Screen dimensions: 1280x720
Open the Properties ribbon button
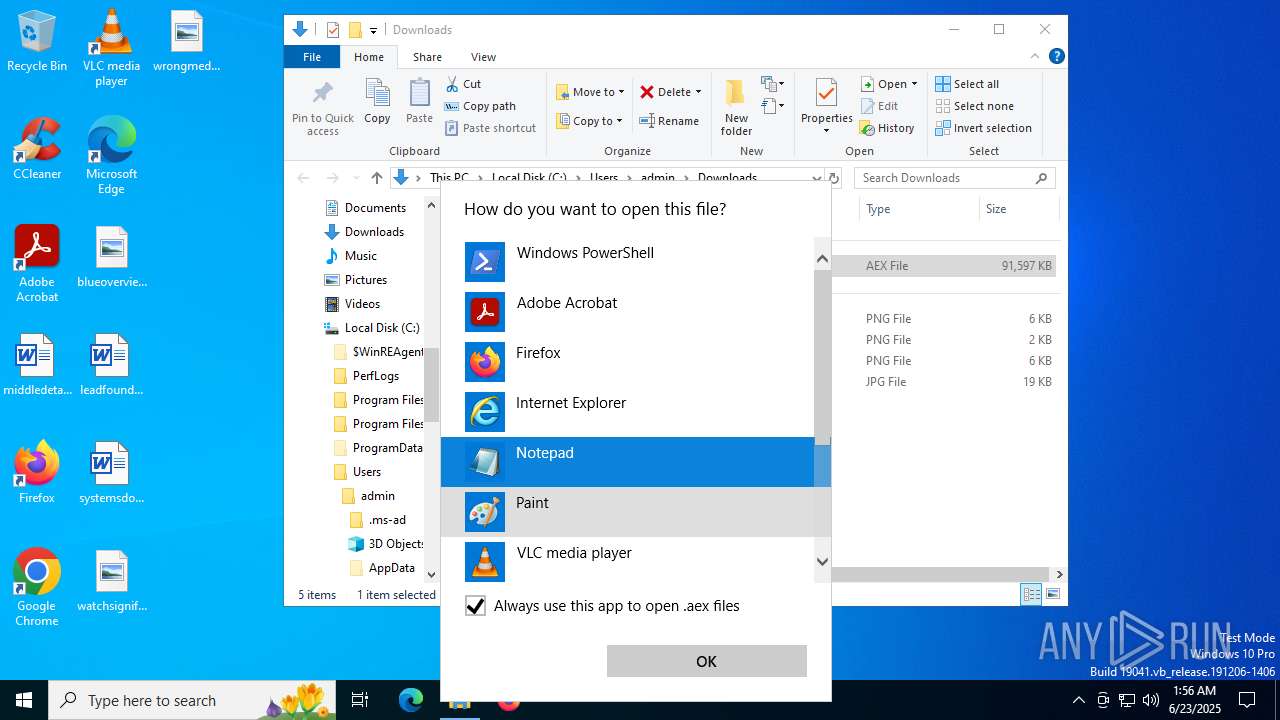tap(826, 106)
